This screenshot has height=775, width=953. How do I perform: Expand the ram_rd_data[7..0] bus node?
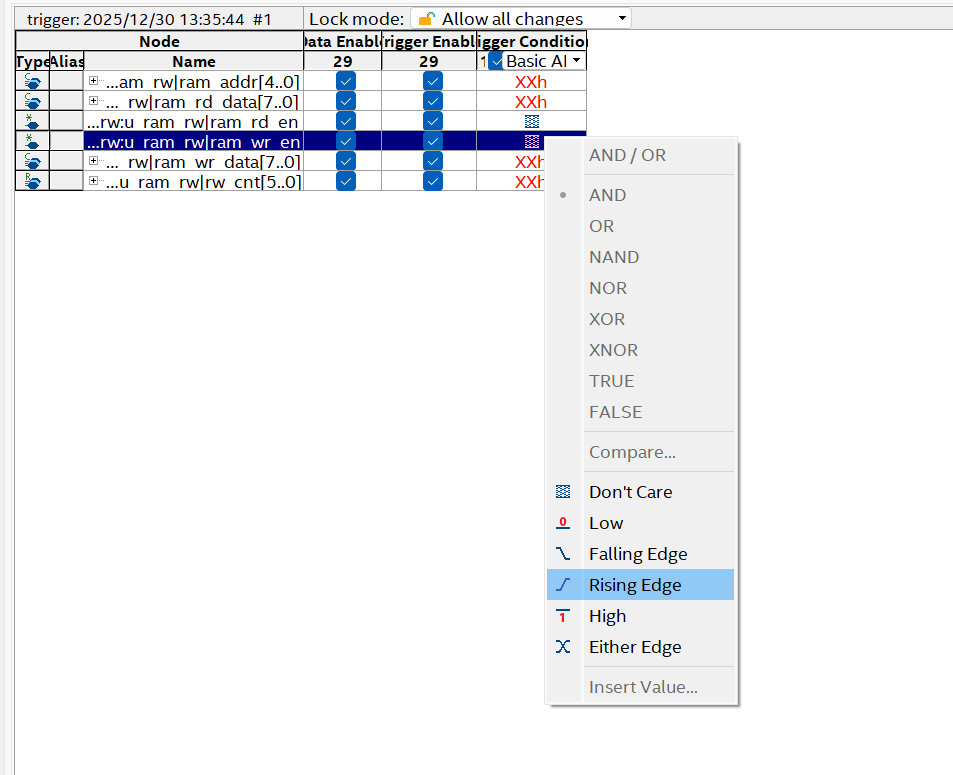93,101
